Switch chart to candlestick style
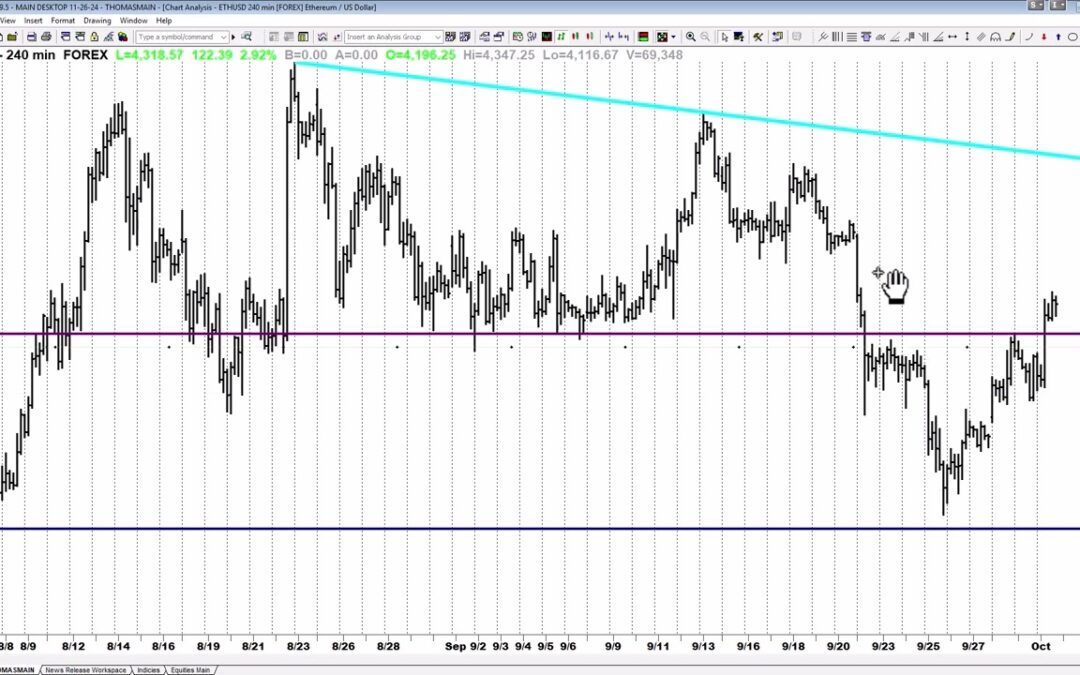Image resolution: width=1080 pixels, height=675 pixels. (x=576, y=37)
